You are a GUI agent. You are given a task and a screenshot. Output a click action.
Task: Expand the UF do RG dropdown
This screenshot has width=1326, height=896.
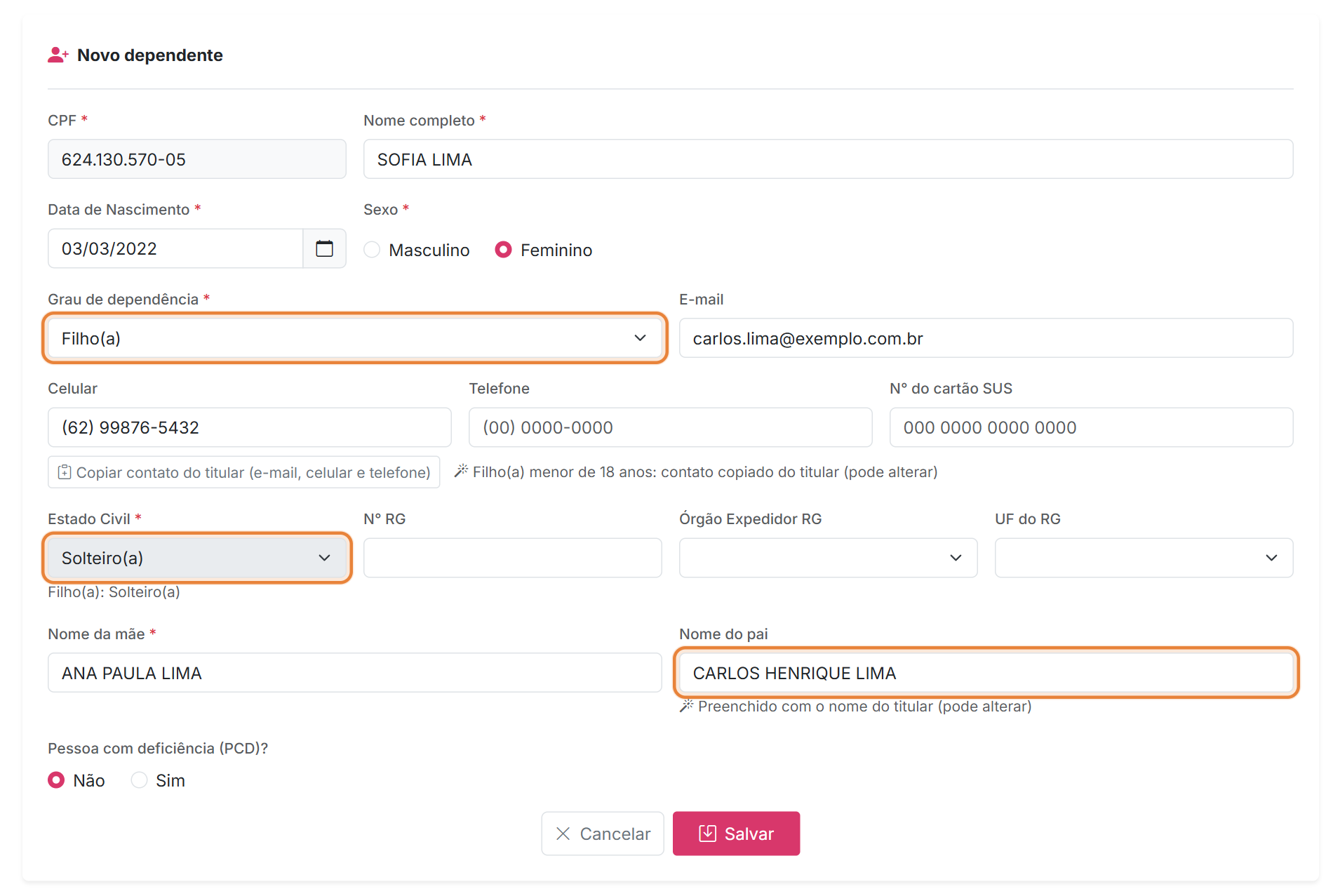click(1144, 558)
